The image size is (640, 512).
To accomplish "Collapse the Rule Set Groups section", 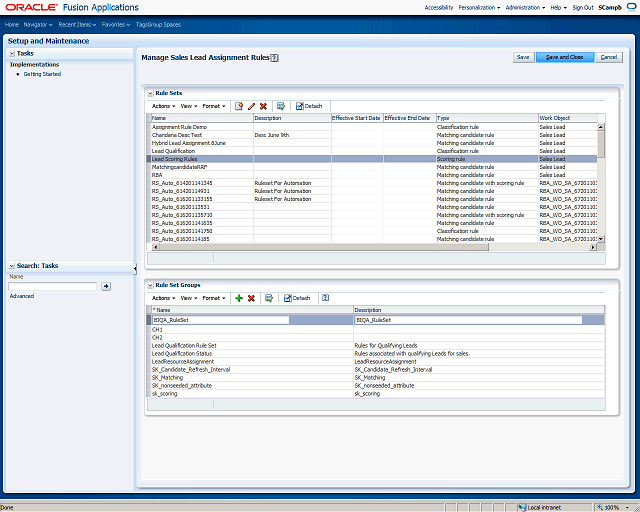I will tap(150, 285).
